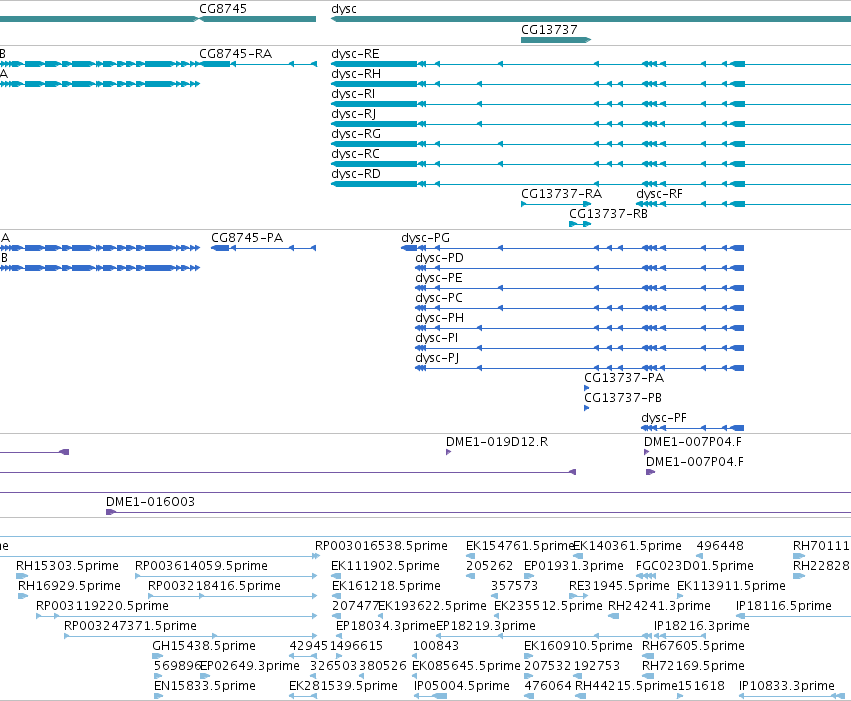Click the dysc-RF transcript label
The height and width of the screenshot is (701, 851).
coord(659,194)
